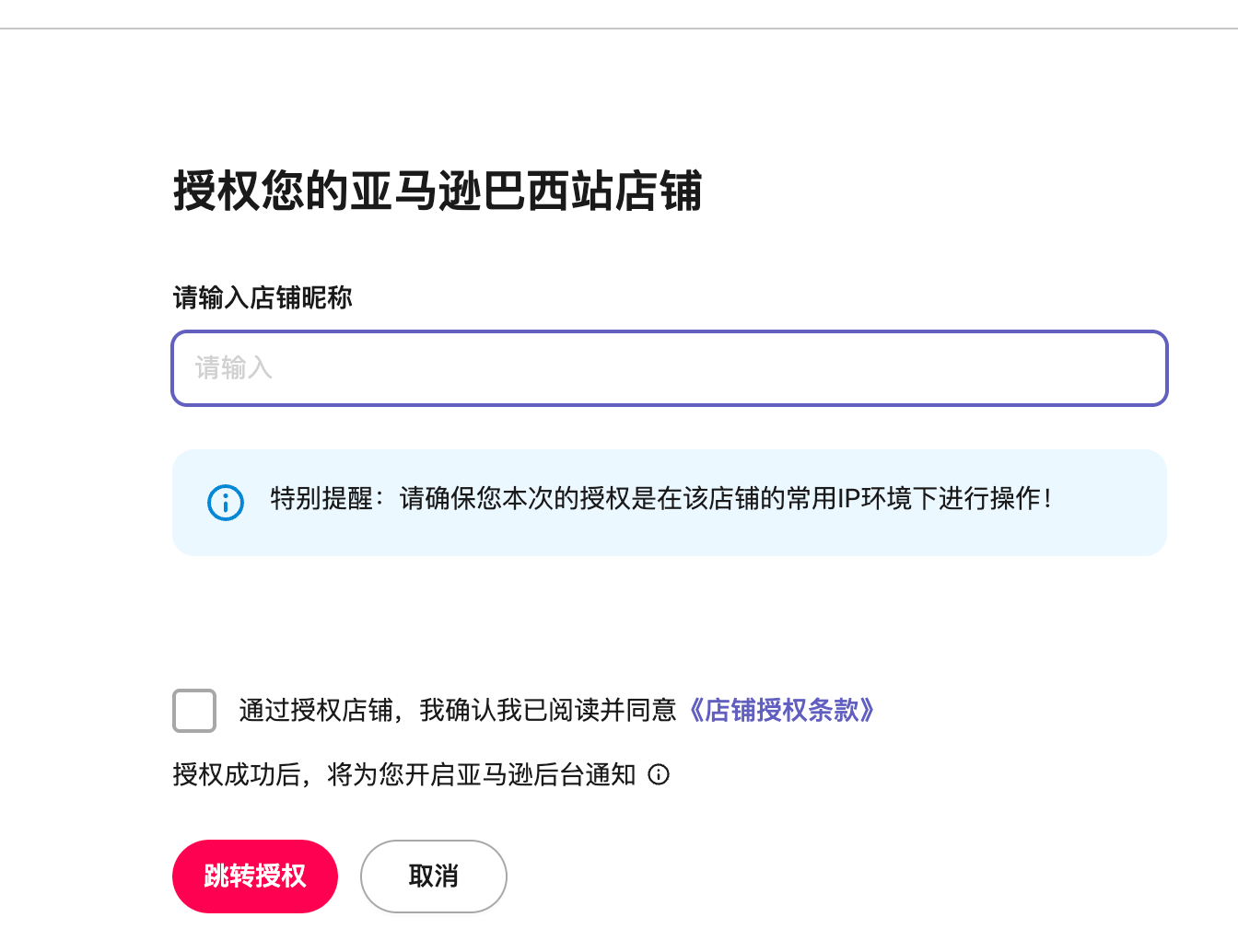The image size is (1238, 952).
Task: Tick the box before 我确认我已阅读并同意
Action: (194, 711)
